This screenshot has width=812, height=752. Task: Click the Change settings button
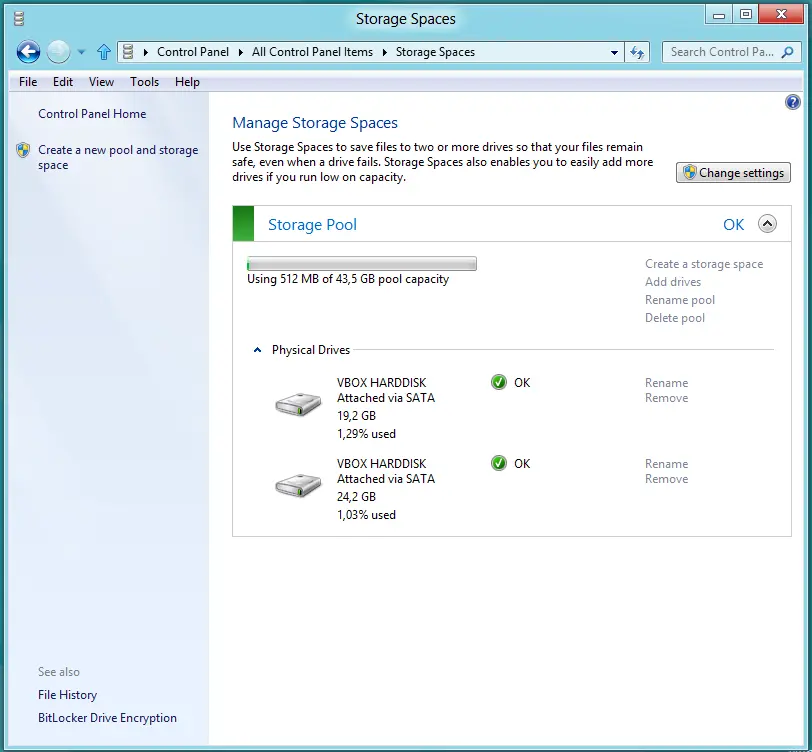[733, 172]
